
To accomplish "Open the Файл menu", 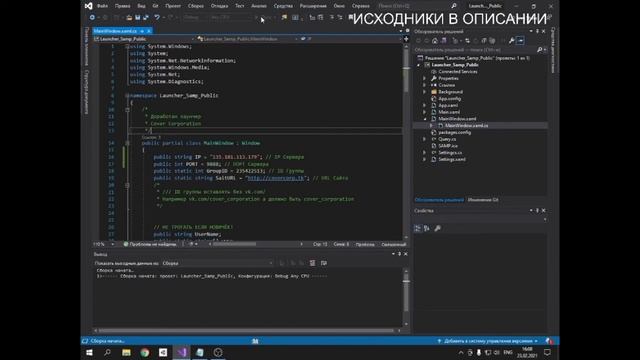I will 102,6.
